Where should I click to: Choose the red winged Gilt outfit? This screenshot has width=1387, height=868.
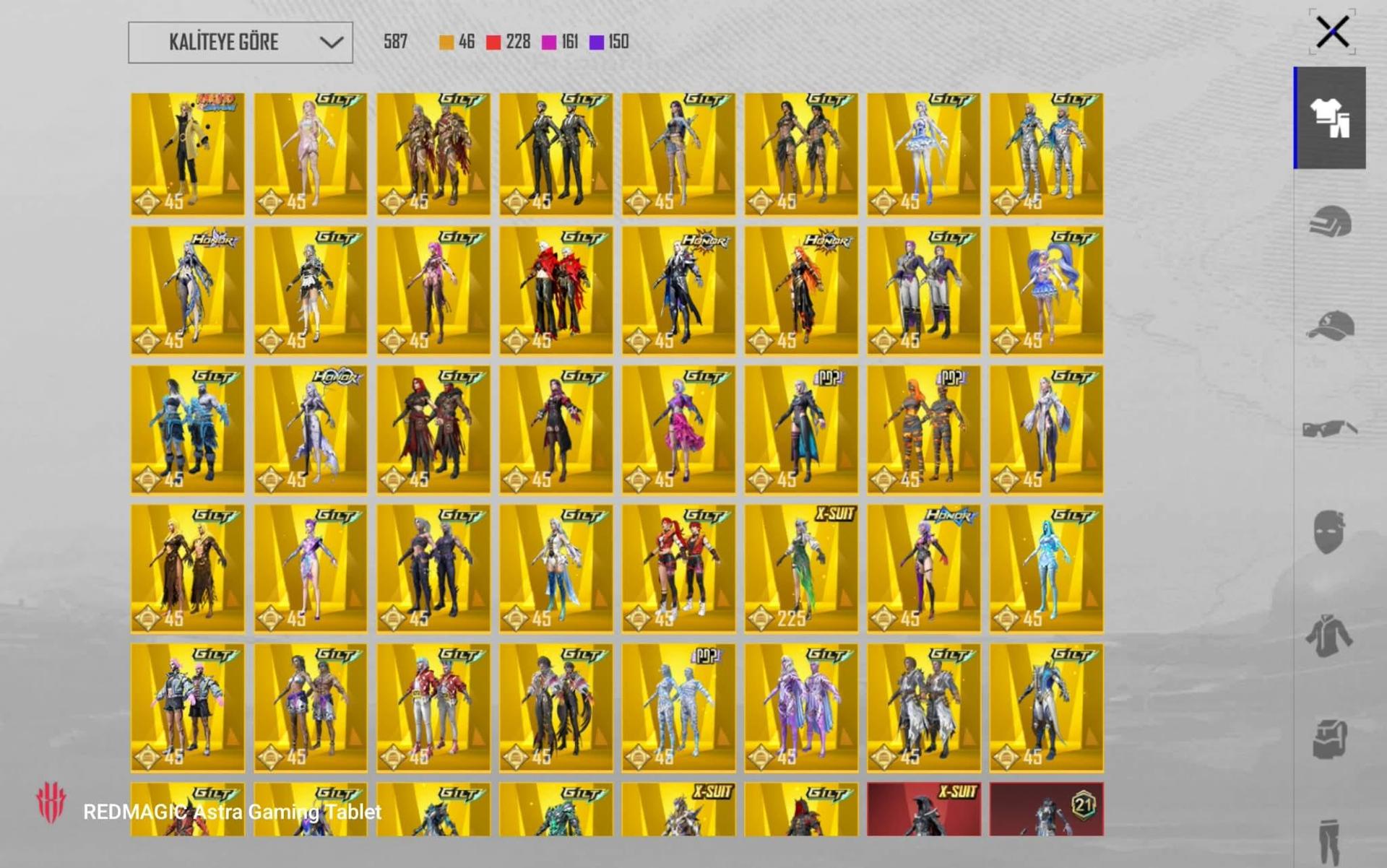pyautogui.click(x=556, y=290)
